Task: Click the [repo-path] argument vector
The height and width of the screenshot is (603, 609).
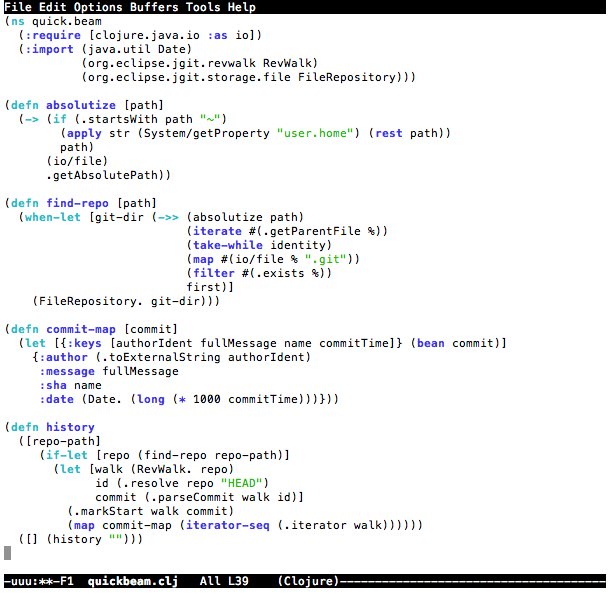Action: (x=63, y=441)
